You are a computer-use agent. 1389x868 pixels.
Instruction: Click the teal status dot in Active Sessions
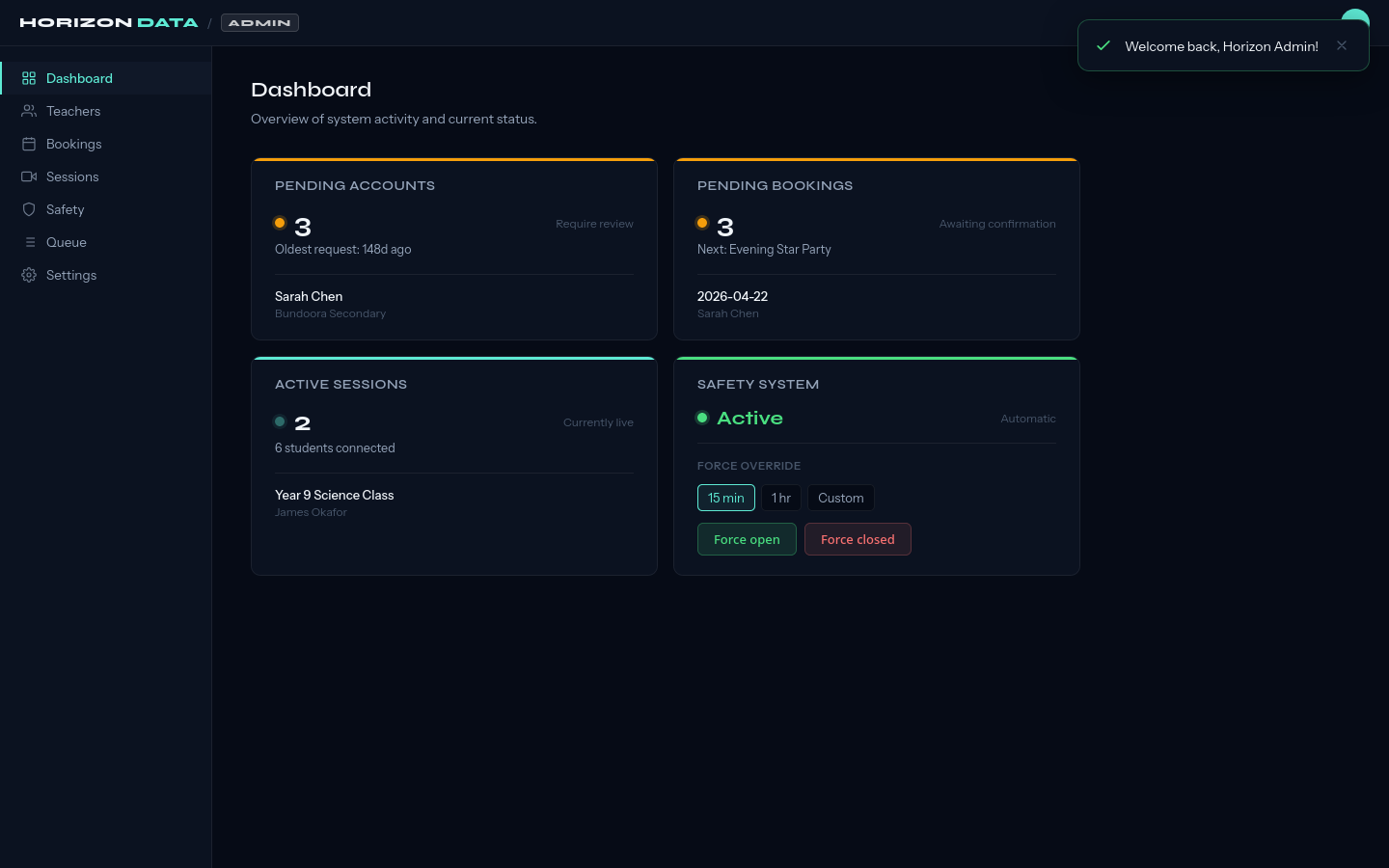(280, 421)
